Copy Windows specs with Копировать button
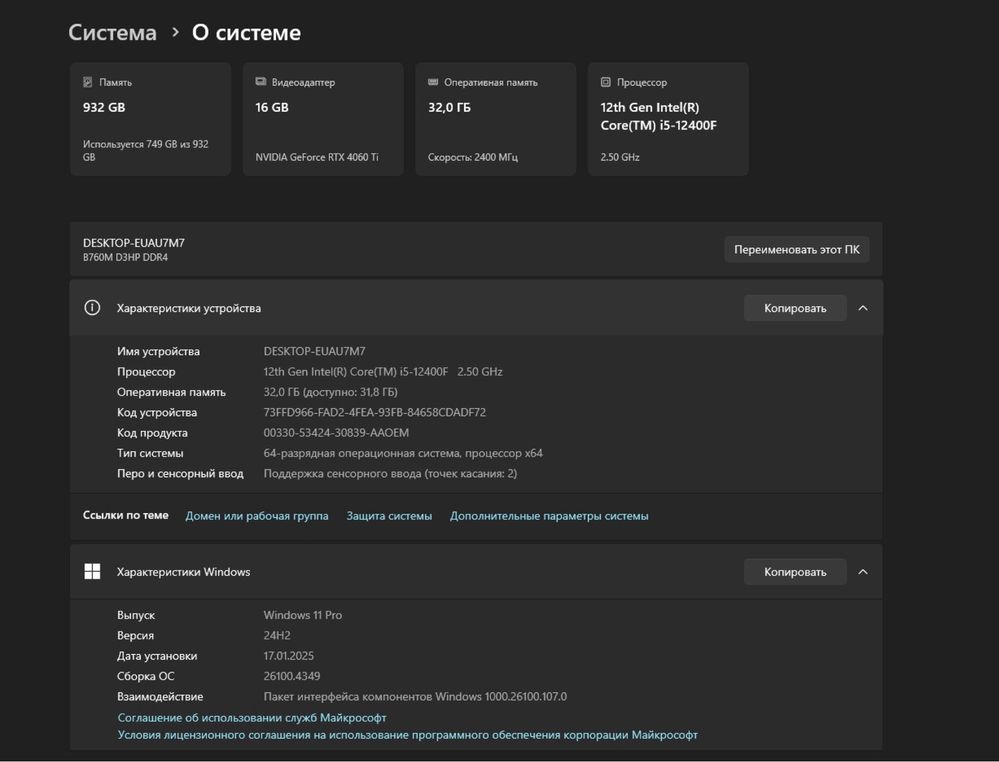The width and height of the screenshot is (999, 762). pyautogui.click(x=795, y=572)
